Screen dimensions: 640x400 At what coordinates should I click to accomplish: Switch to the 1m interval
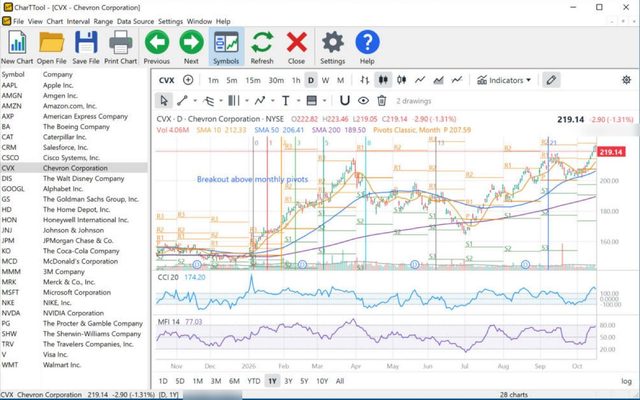click(213, 80)
